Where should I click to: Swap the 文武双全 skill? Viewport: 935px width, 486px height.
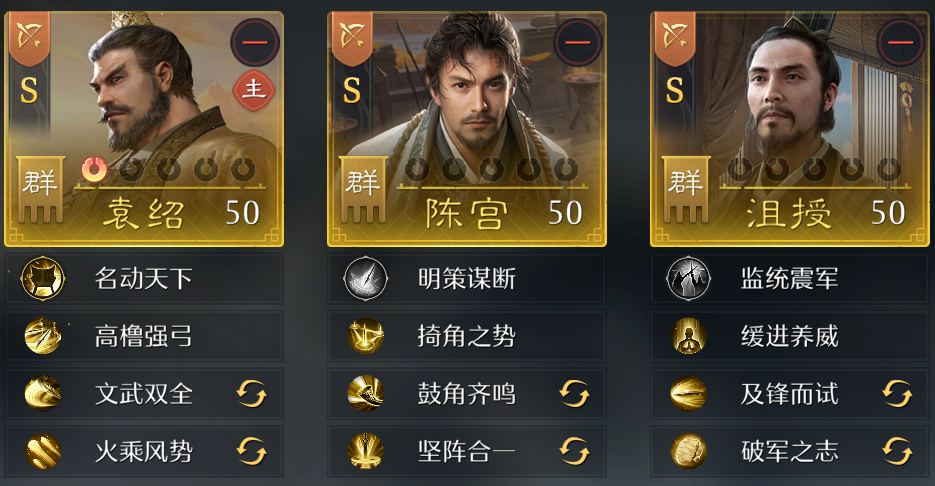coord(251,394)
